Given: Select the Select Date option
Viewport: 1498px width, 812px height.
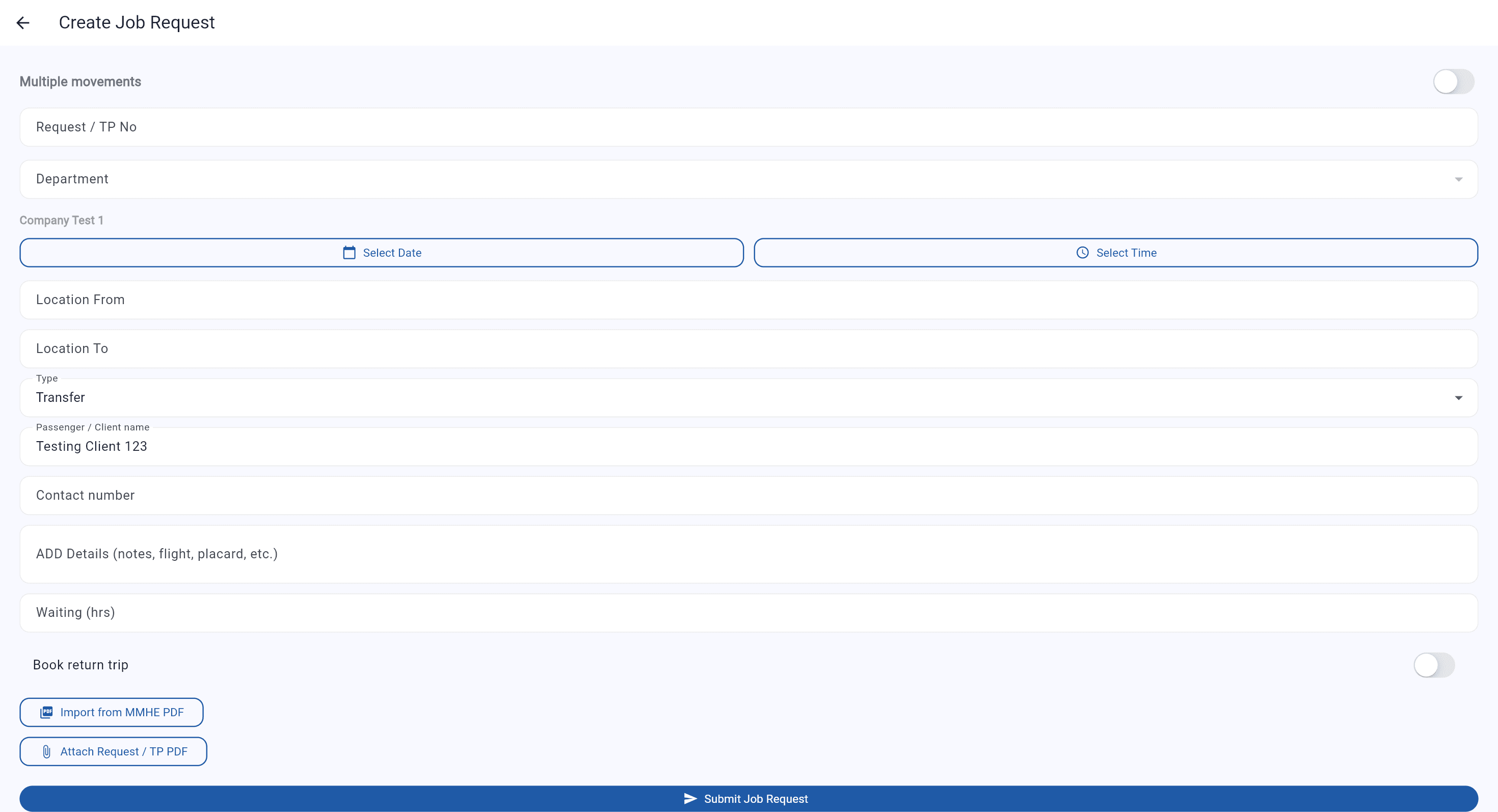Looking at the screenshot, I should point(381,252).
